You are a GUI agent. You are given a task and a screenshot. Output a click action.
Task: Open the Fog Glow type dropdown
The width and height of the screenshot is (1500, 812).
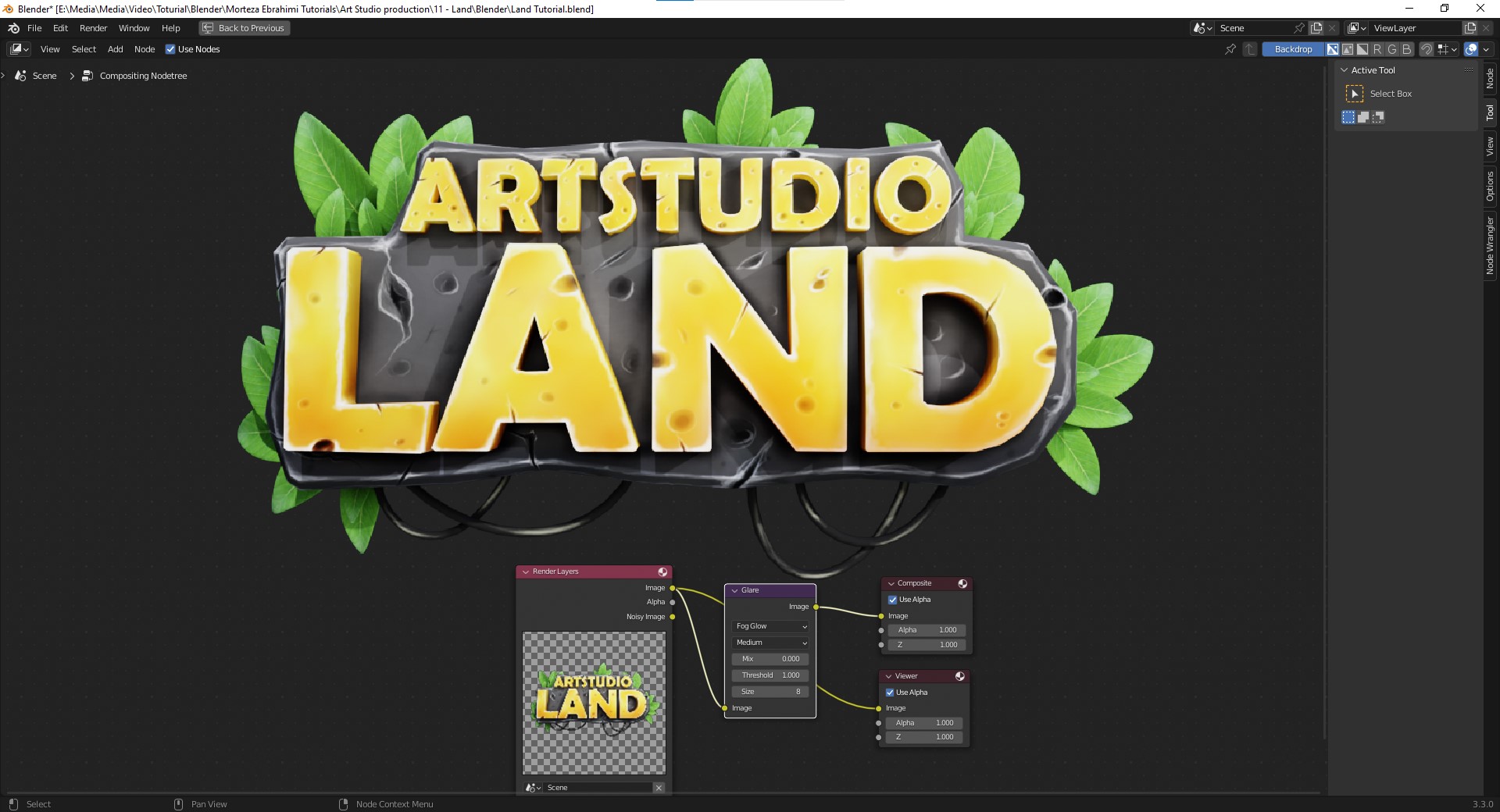[x=770, y=626]
